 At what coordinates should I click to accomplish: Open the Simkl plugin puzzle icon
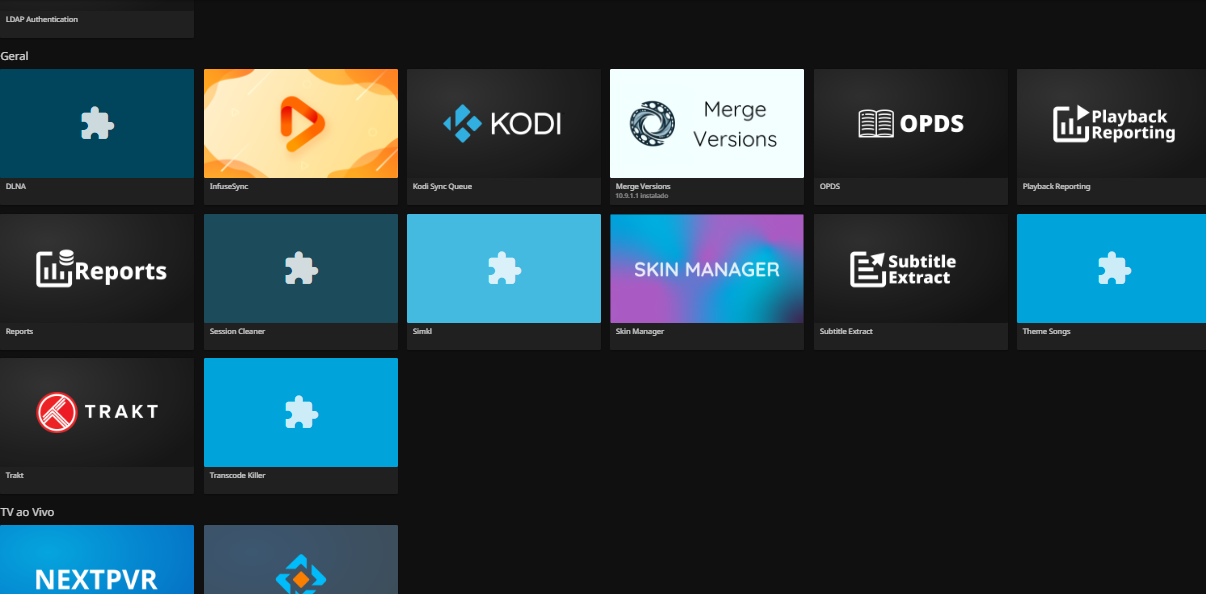tap(503, 268)
